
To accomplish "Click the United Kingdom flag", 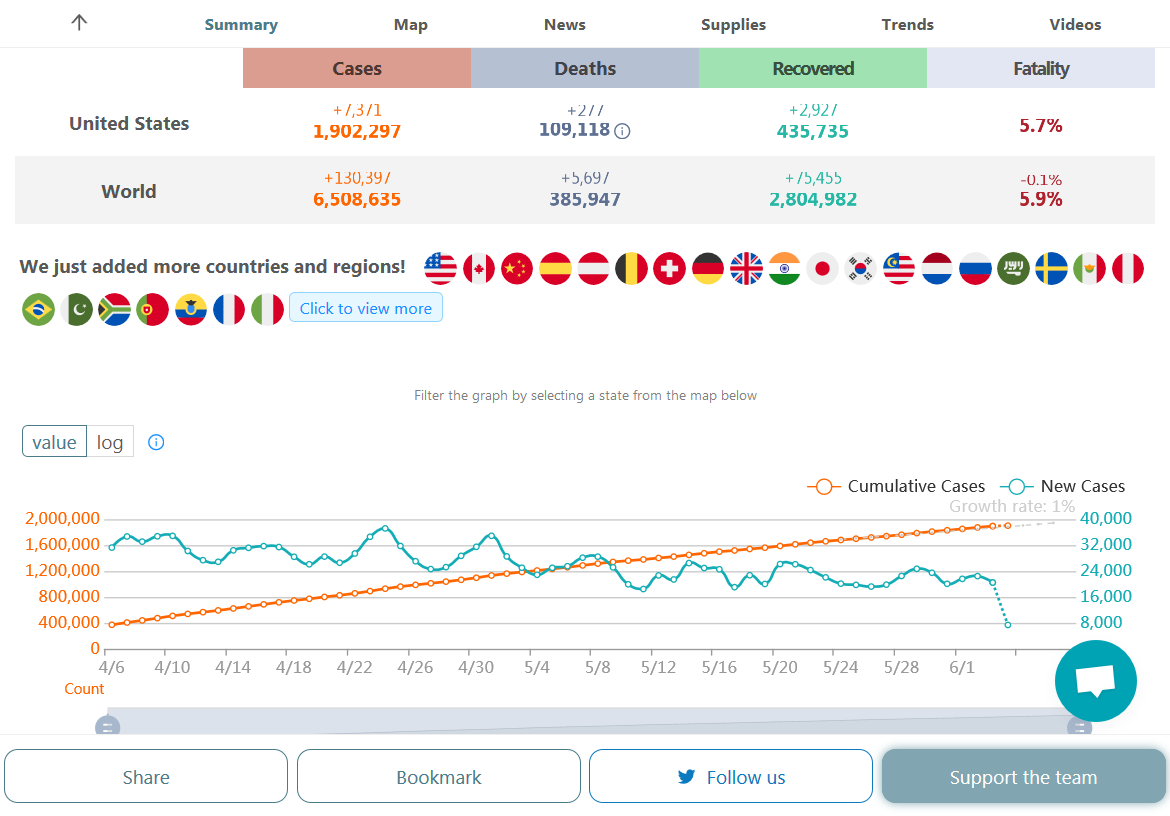I will point(746,268).
